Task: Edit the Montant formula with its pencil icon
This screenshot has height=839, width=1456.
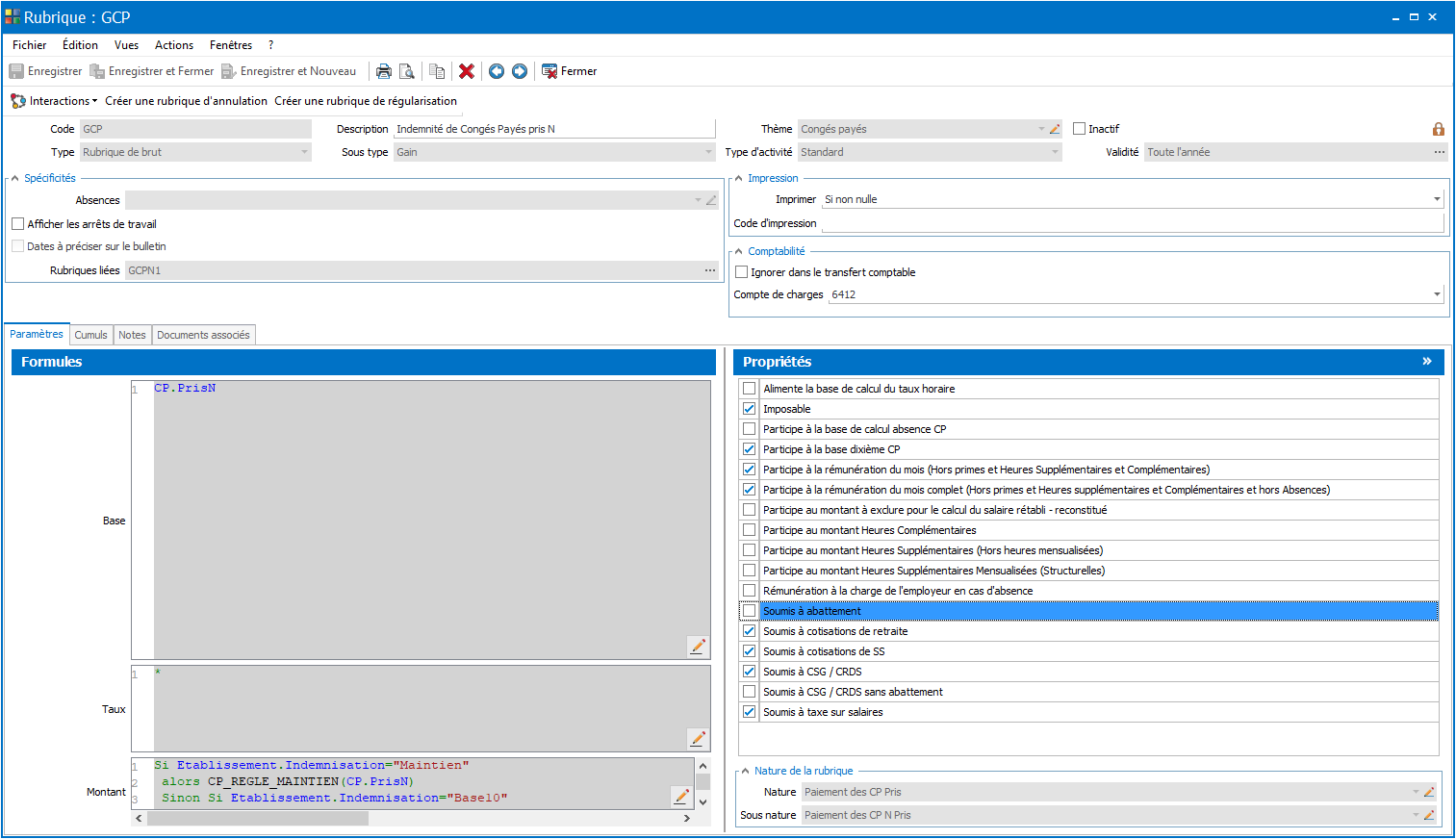Action: pos(681,796)
